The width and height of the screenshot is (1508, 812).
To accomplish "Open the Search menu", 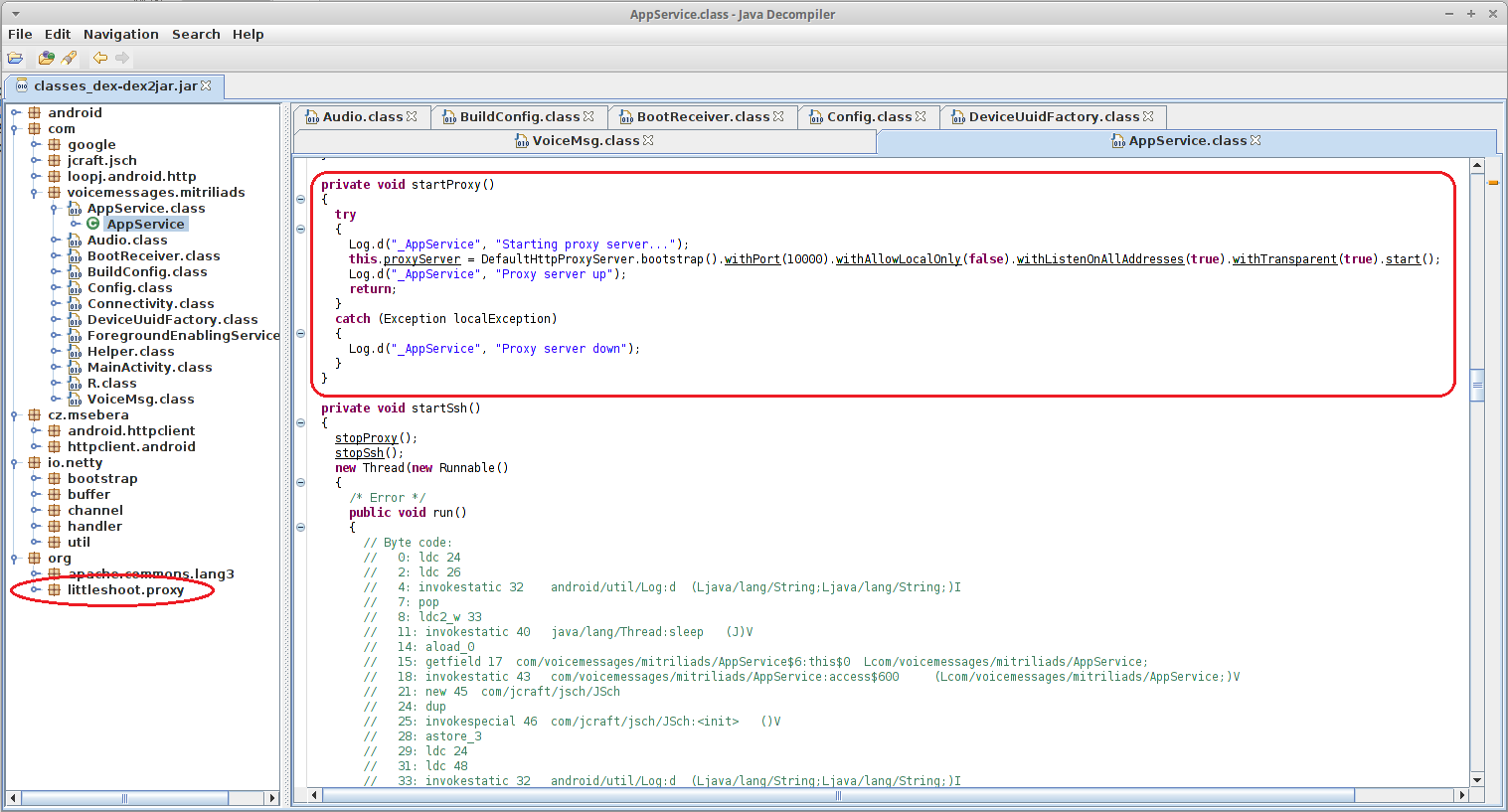I will (196, 34).
